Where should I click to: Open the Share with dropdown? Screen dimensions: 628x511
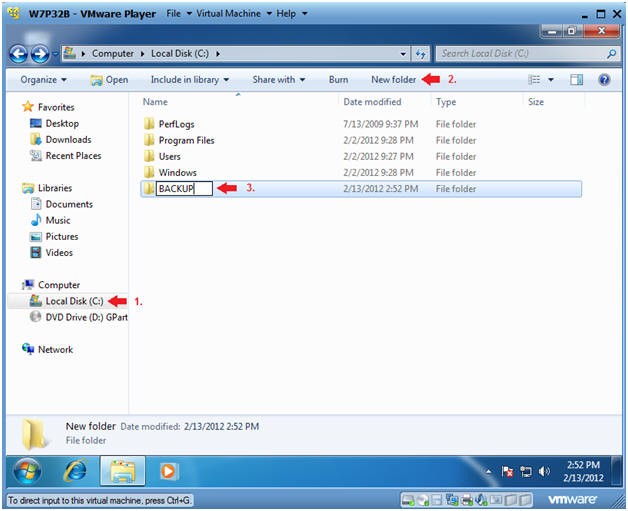[x=279, y=80]
